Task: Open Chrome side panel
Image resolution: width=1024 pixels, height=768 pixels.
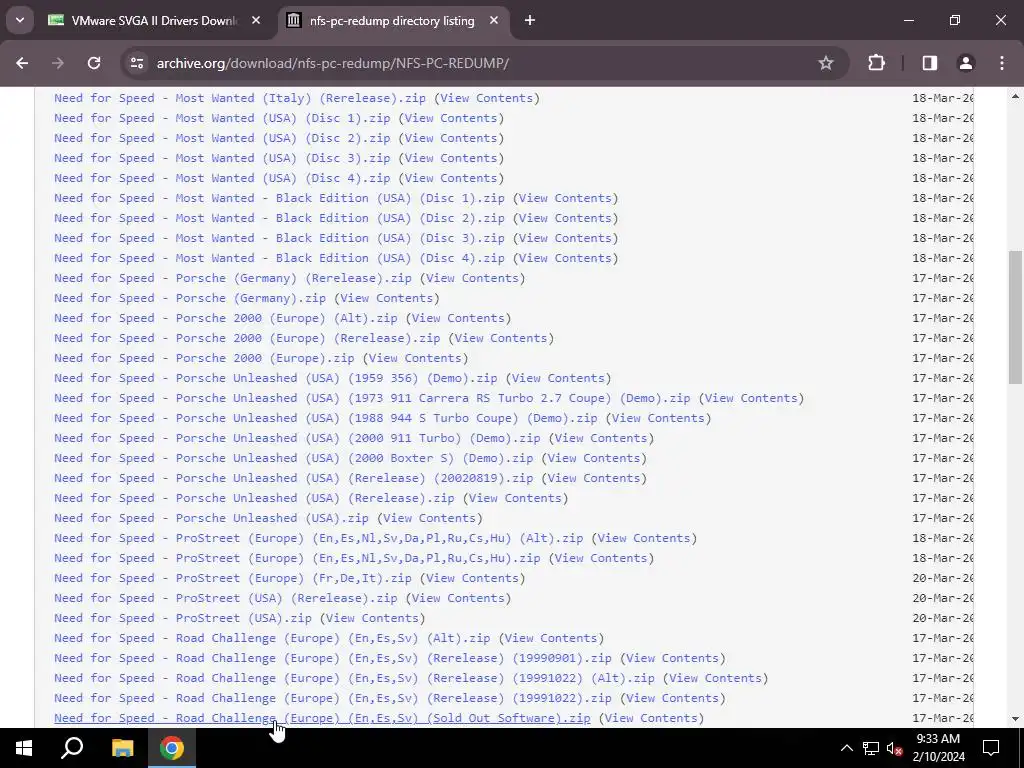Action: tap(930, 63)
